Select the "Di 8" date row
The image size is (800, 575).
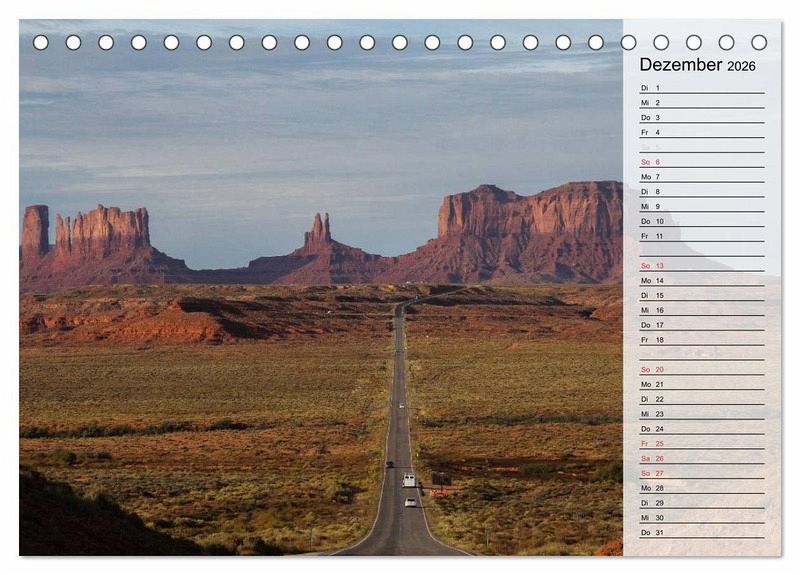(x=702, y=191)
